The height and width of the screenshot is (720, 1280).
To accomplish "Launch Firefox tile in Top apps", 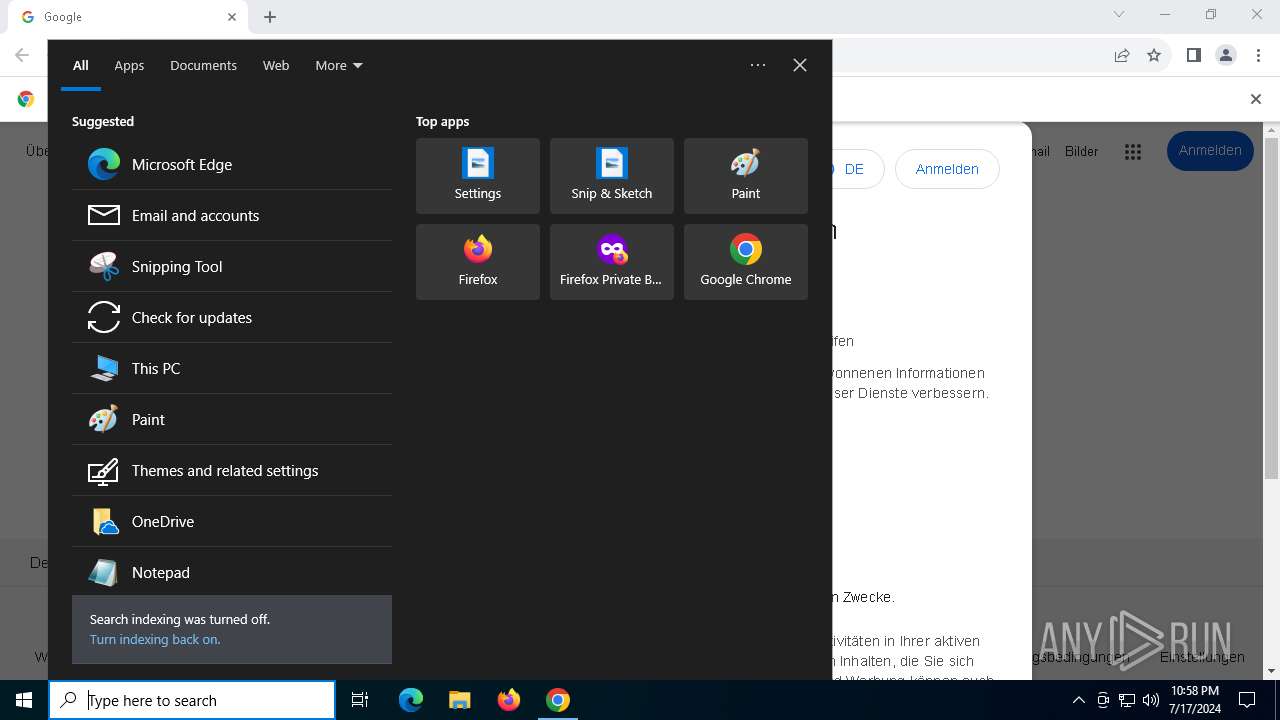I will (478, 262).
